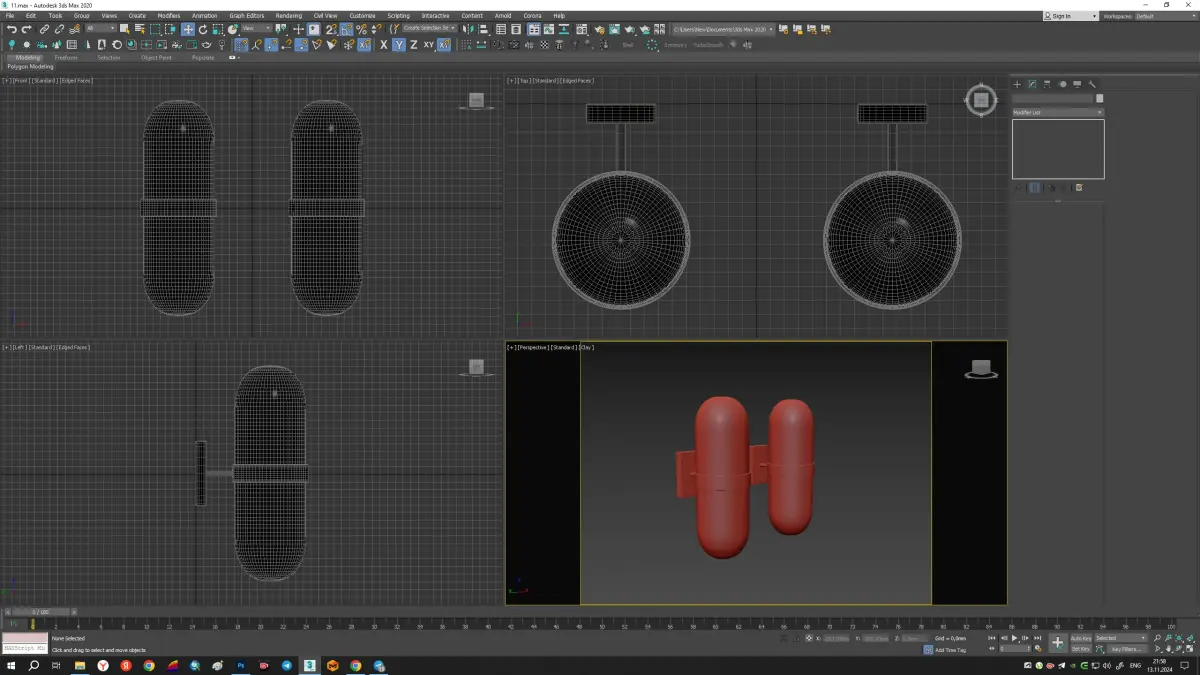
Task: Open the project path dropdown
Action: coord(724,29)
